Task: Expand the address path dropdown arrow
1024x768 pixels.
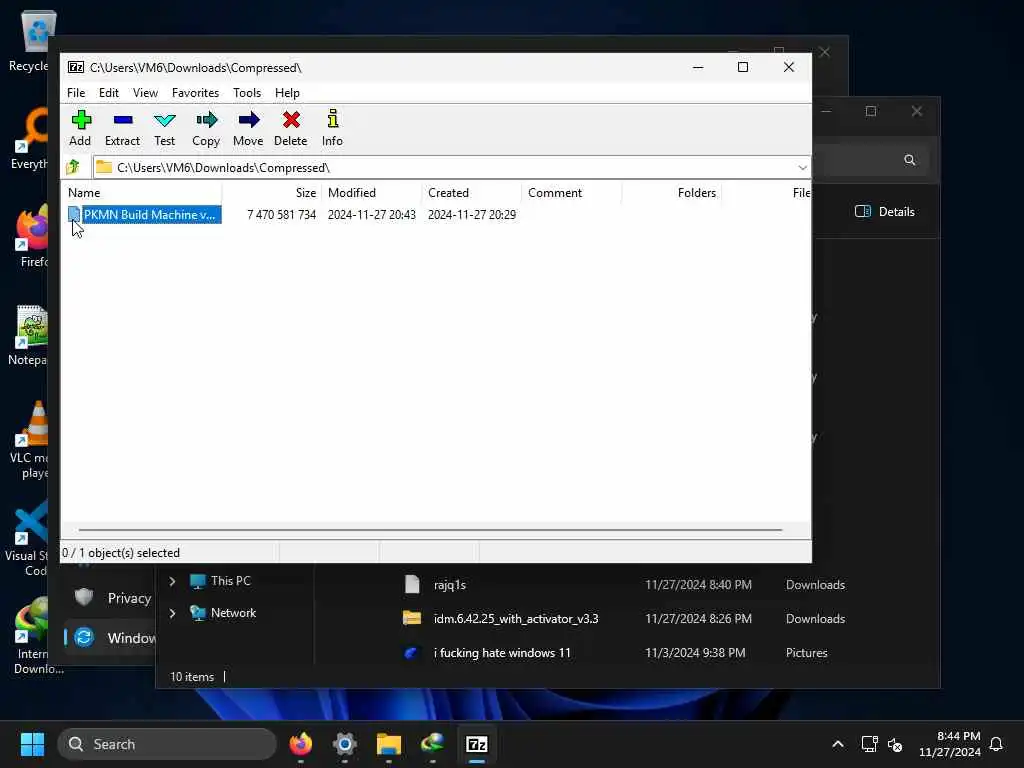Action: pyautogui.click(x=802, y=168)
